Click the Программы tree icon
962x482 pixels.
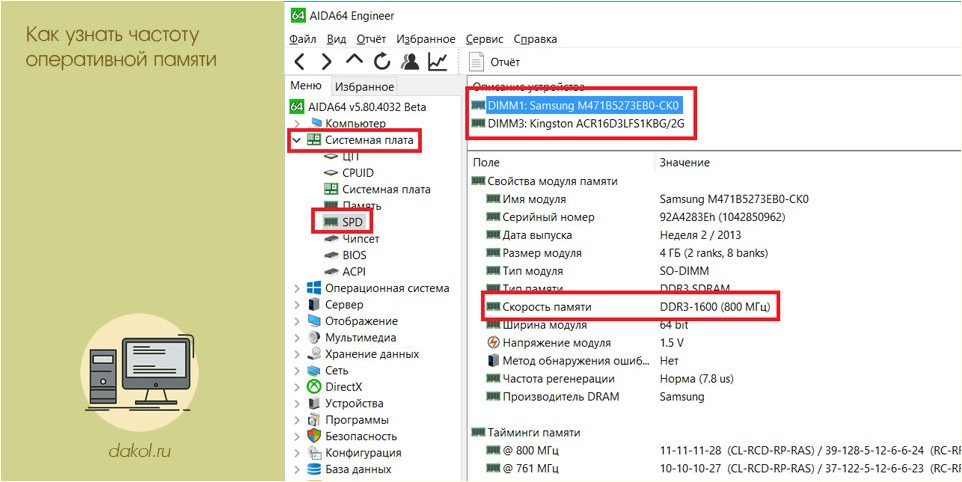coord(314,420)
